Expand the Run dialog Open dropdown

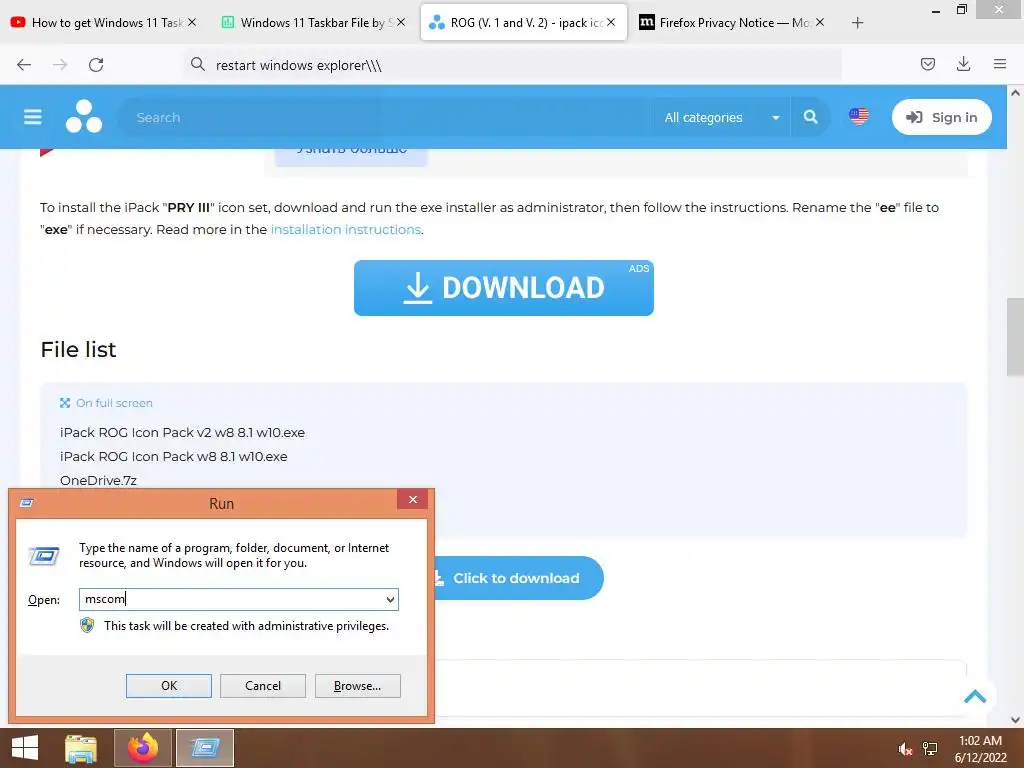tap(390, 600)
